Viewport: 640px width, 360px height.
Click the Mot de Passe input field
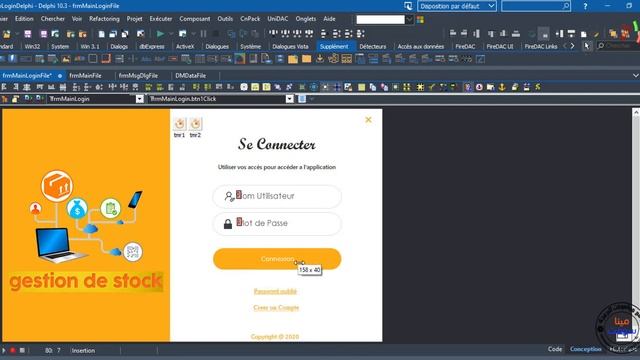tap(277, 224)
